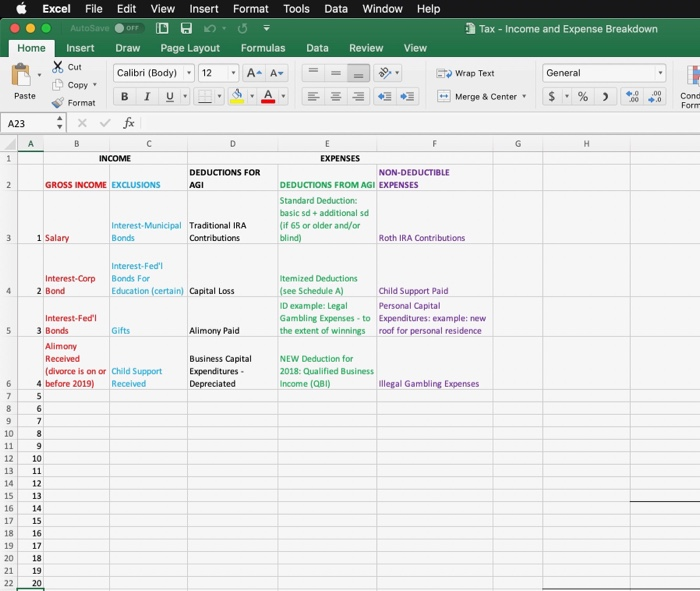Align text to middle vertically
Image resolution: width=700 pixels, height=591 pixels.
click(336, 73)
